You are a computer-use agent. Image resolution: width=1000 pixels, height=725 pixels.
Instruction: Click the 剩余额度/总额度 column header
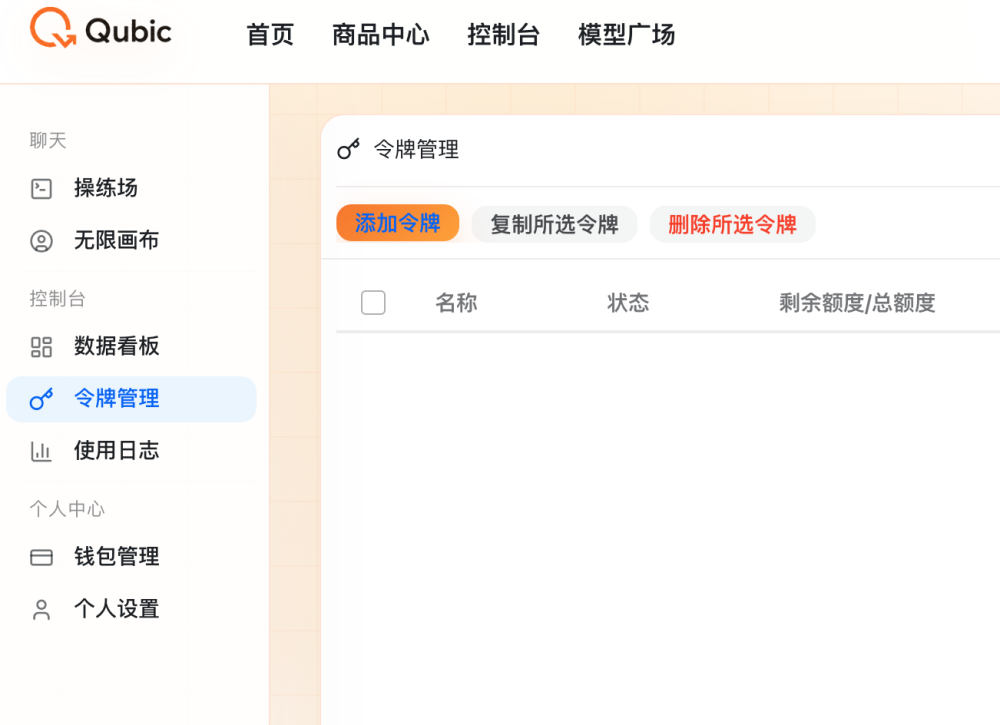point(857,302)
